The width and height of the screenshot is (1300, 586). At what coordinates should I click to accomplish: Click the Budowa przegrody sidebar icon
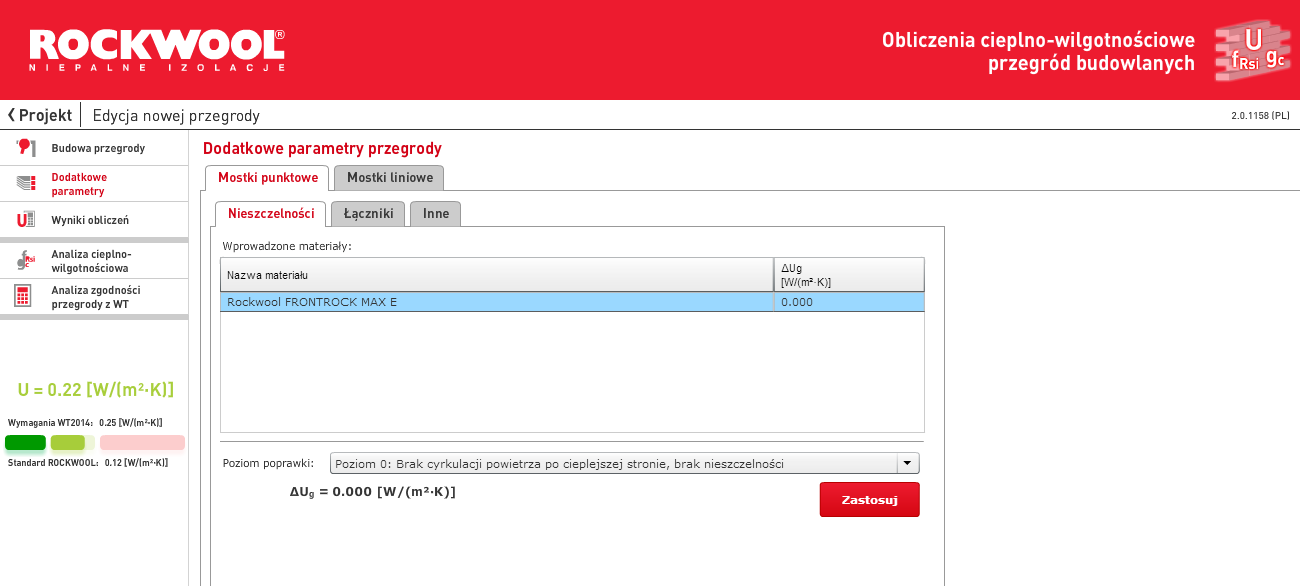tap(26, 148)
